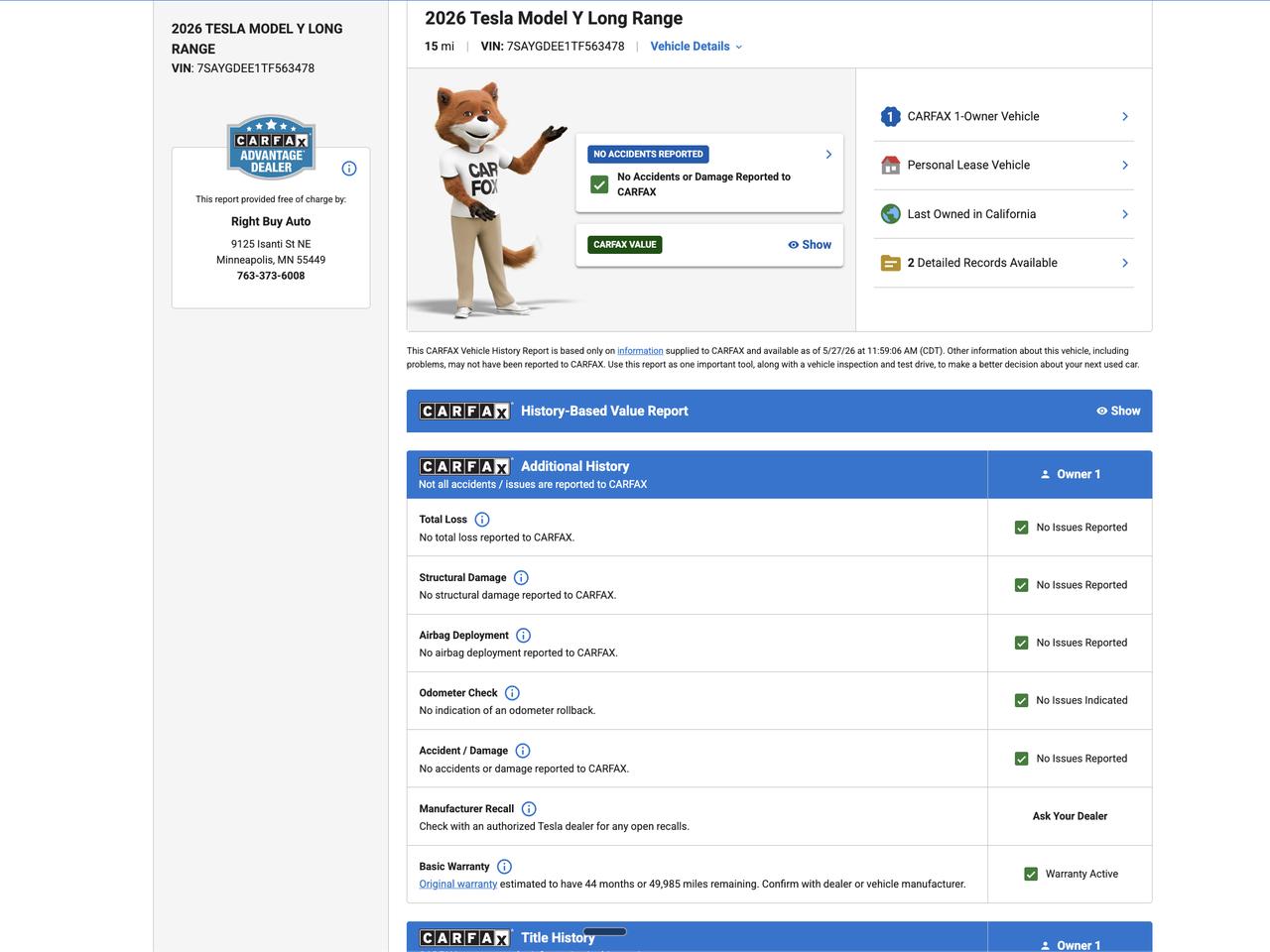Click the Warranty Active checkmark

pyautogui.click(x=1031, y=874)
